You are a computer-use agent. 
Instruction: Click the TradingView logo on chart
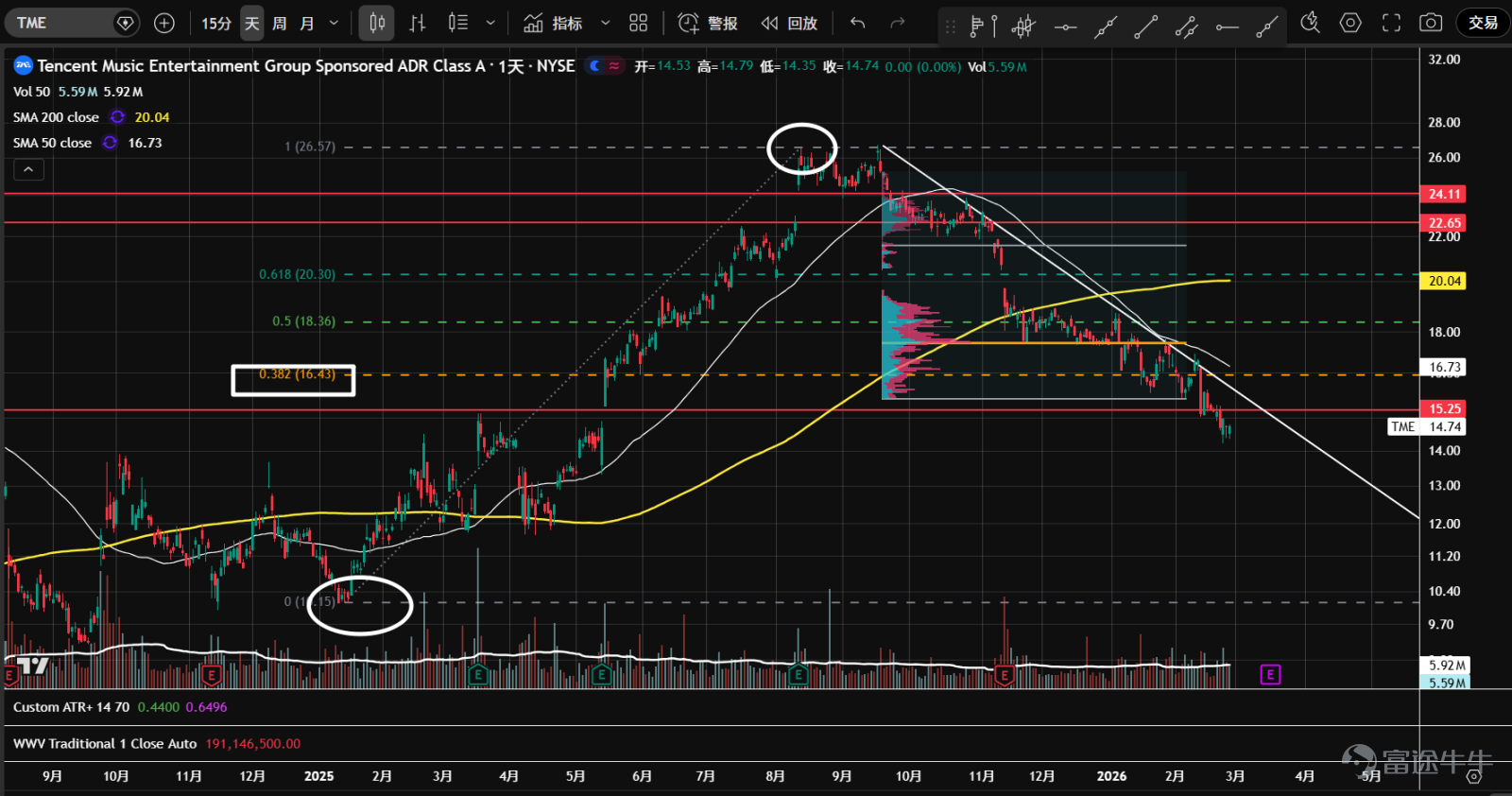tap(33, 666)
